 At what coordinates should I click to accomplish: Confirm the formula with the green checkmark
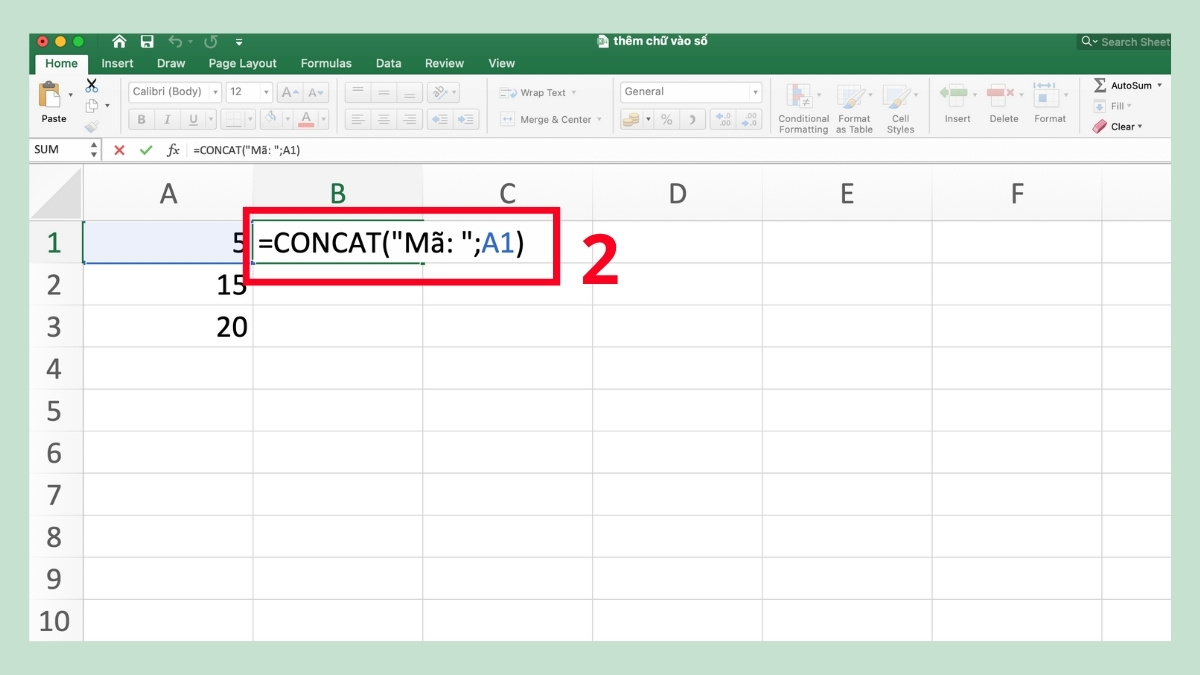tap(146, 149)
